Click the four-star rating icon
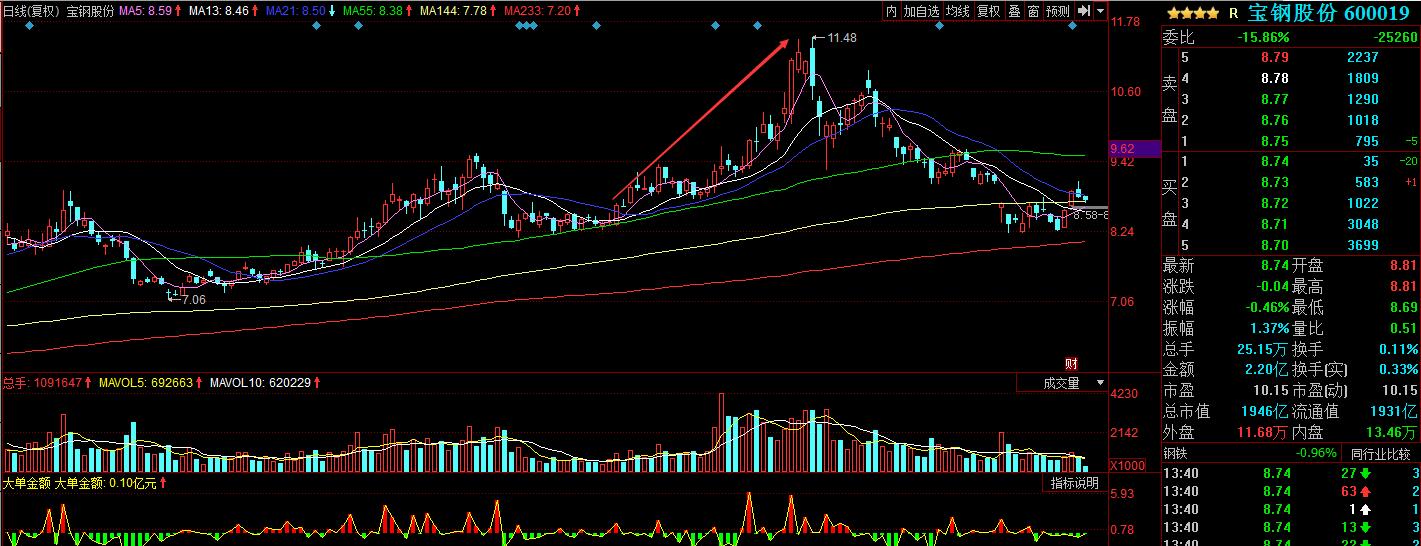1421x546 pixels. coord(1192,14)
